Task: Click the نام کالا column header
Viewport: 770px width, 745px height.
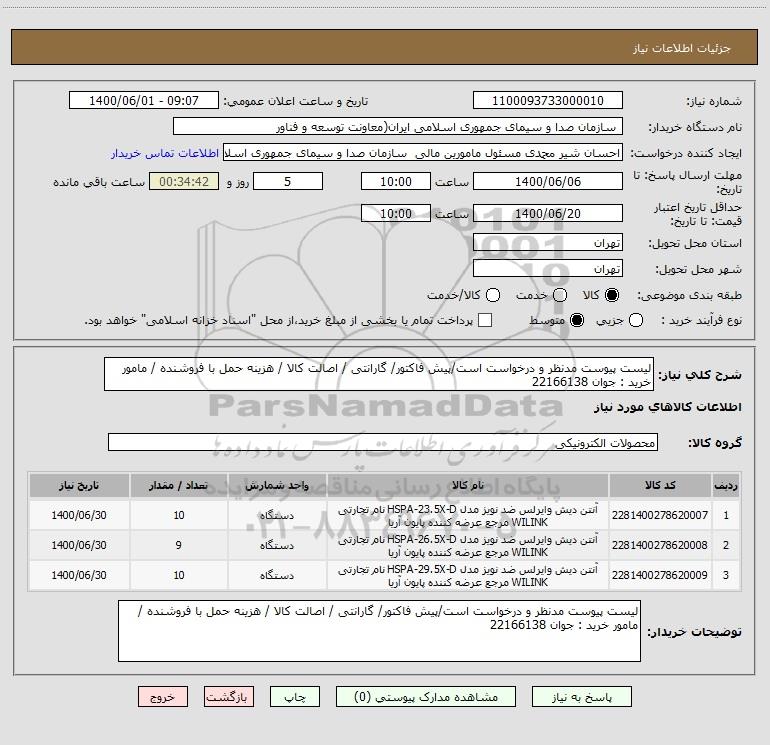Action: click(468, 486)
